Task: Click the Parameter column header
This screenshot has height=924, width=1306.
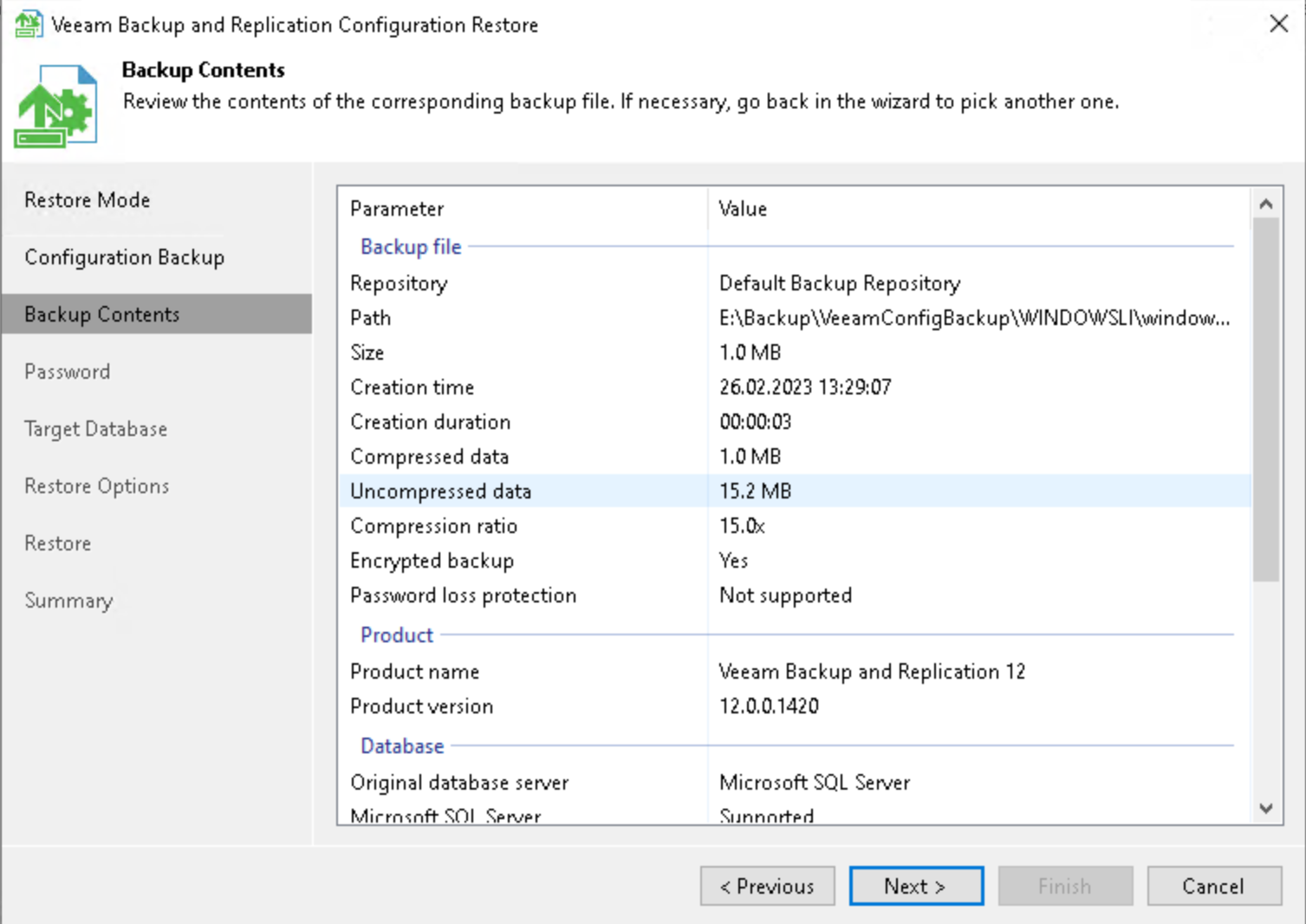Action: point(523,209)
